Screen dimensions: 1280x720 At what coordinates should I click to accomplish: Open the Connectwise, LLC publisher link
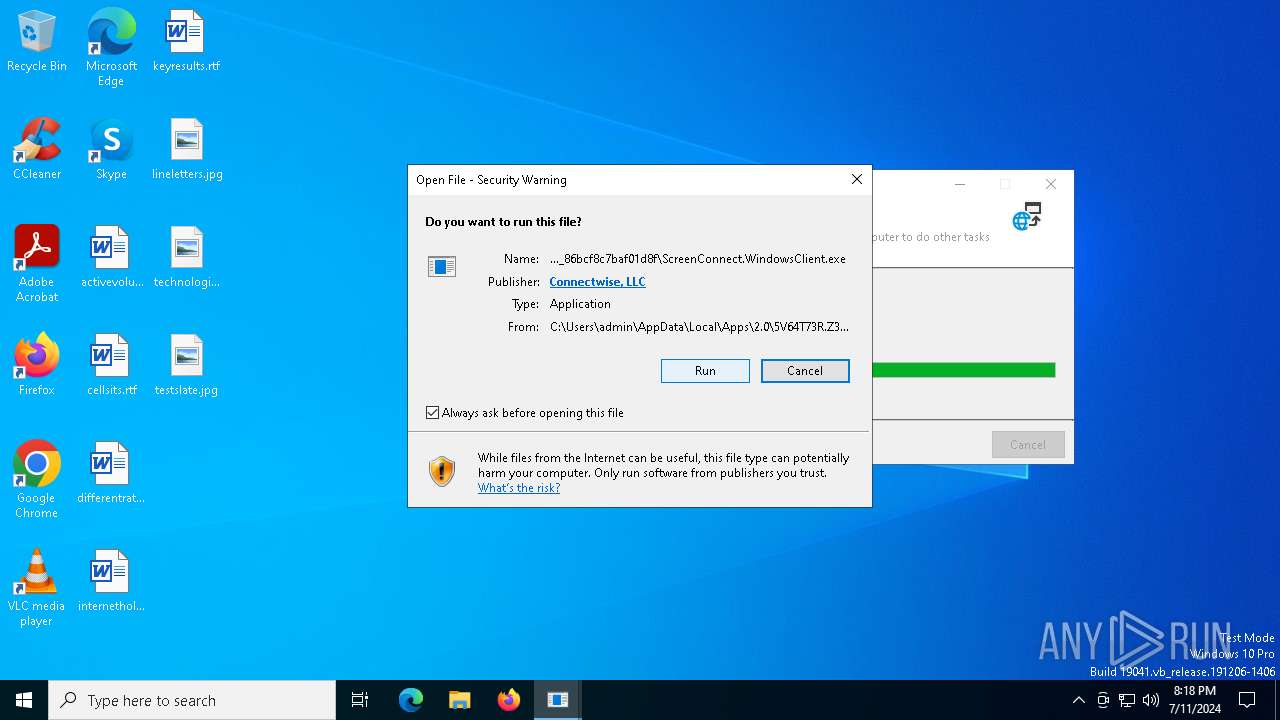click(x=597, y=282)
